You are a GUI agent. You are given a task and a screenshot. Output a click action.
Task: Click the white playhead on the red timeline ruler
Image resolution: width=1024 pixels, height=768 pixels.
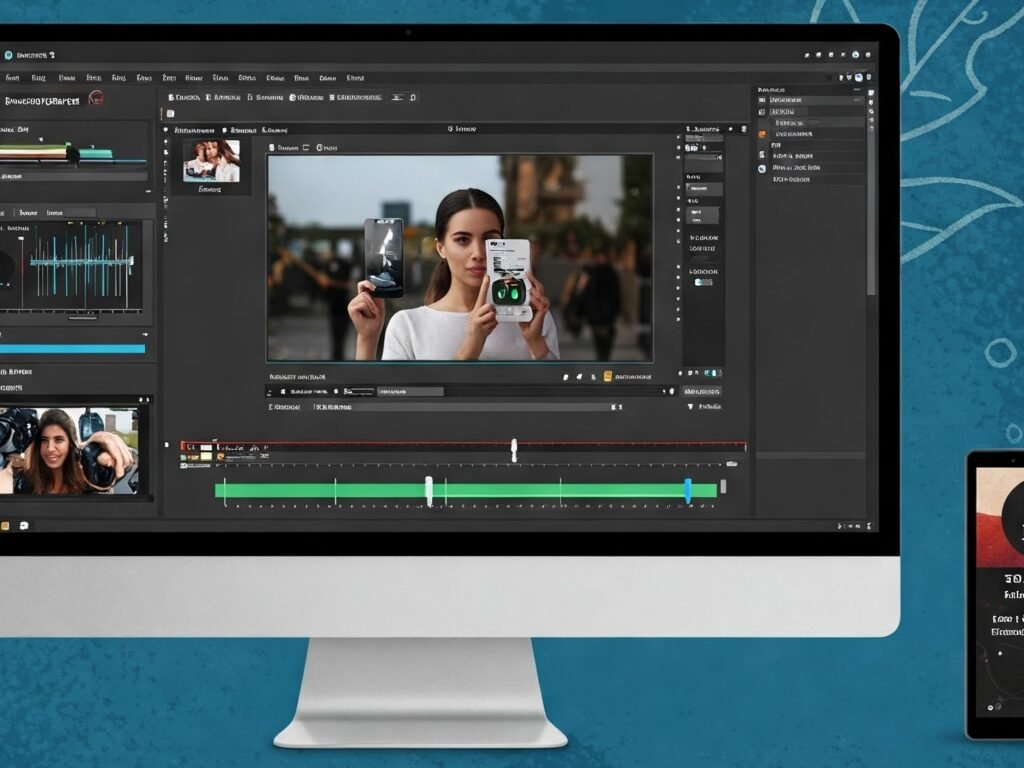[x=514, y=449]
